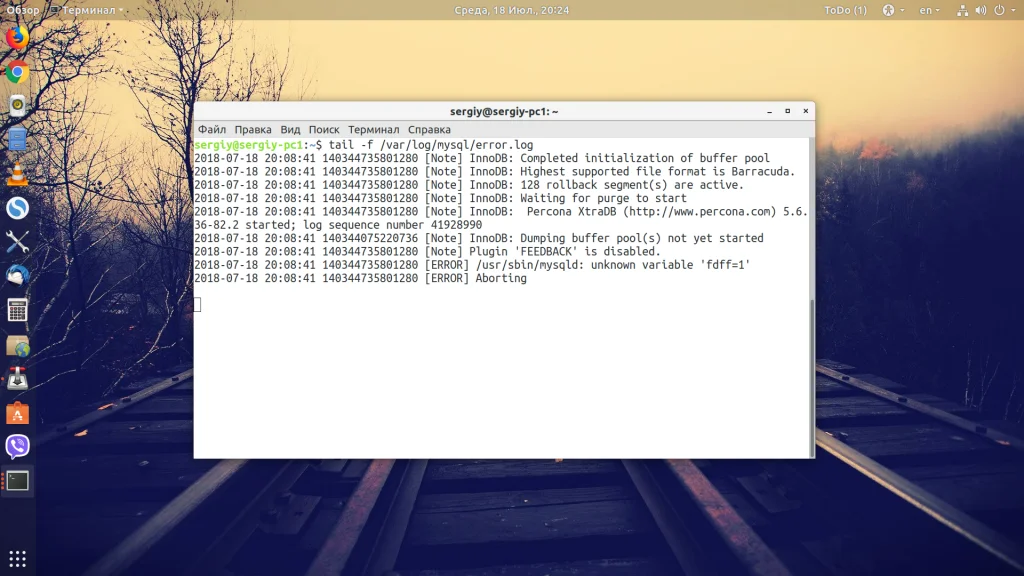Screen dimensions: 1024x576
Task: Open the network status icon in top bar
Action: 962,10
